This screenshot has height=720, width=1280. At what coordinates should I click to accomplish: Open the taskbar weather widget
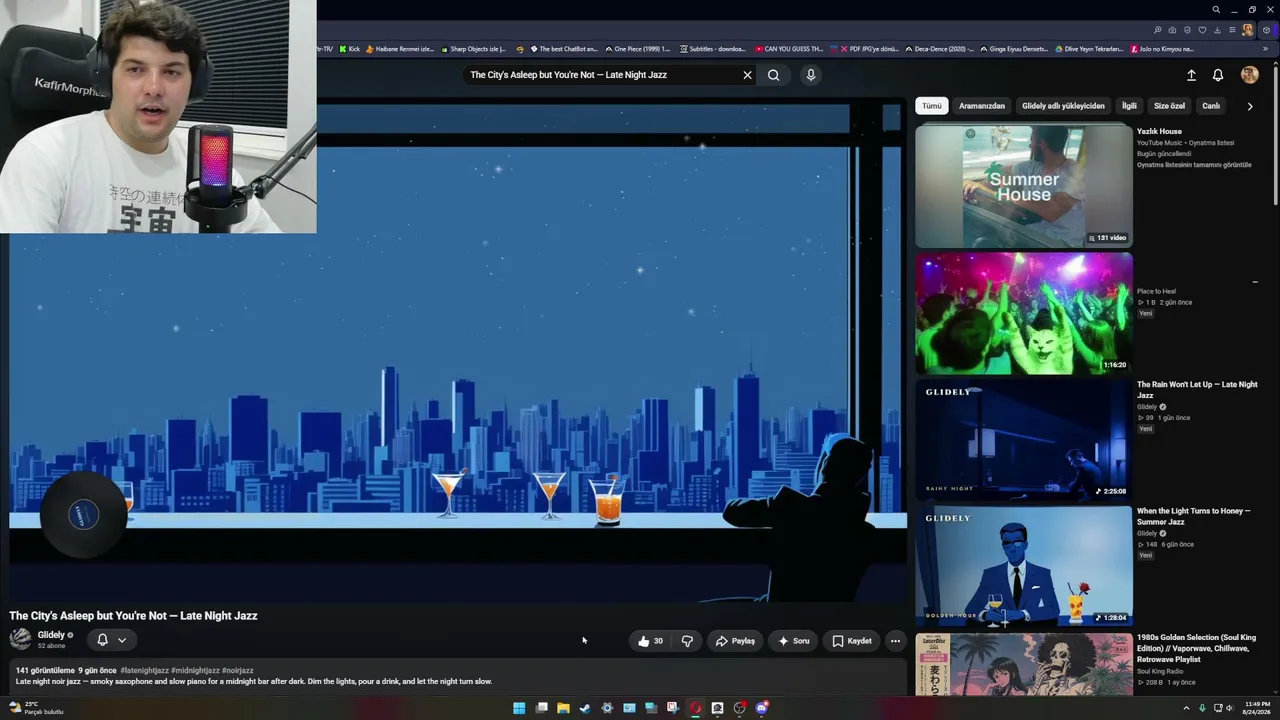pos(37,708)
